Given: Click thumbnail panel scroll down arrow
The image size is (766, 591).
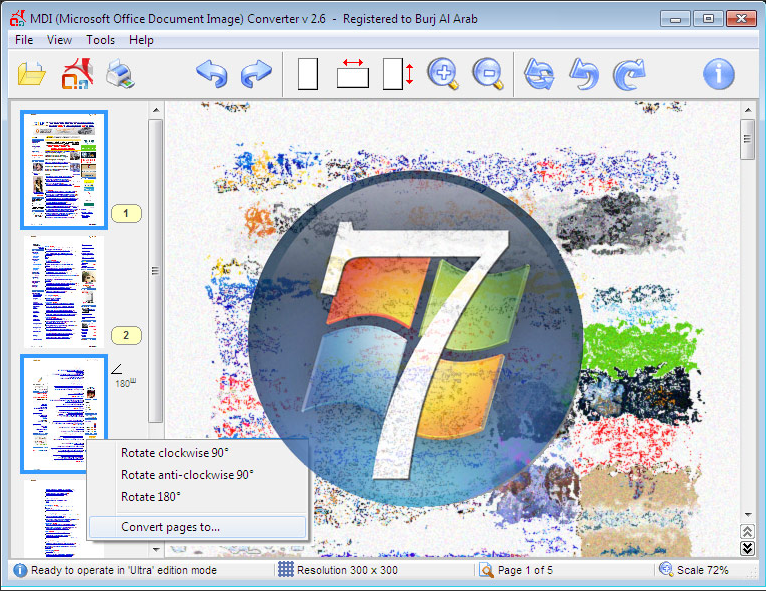Looking at the screenshot, I should [x=156, y=549].
